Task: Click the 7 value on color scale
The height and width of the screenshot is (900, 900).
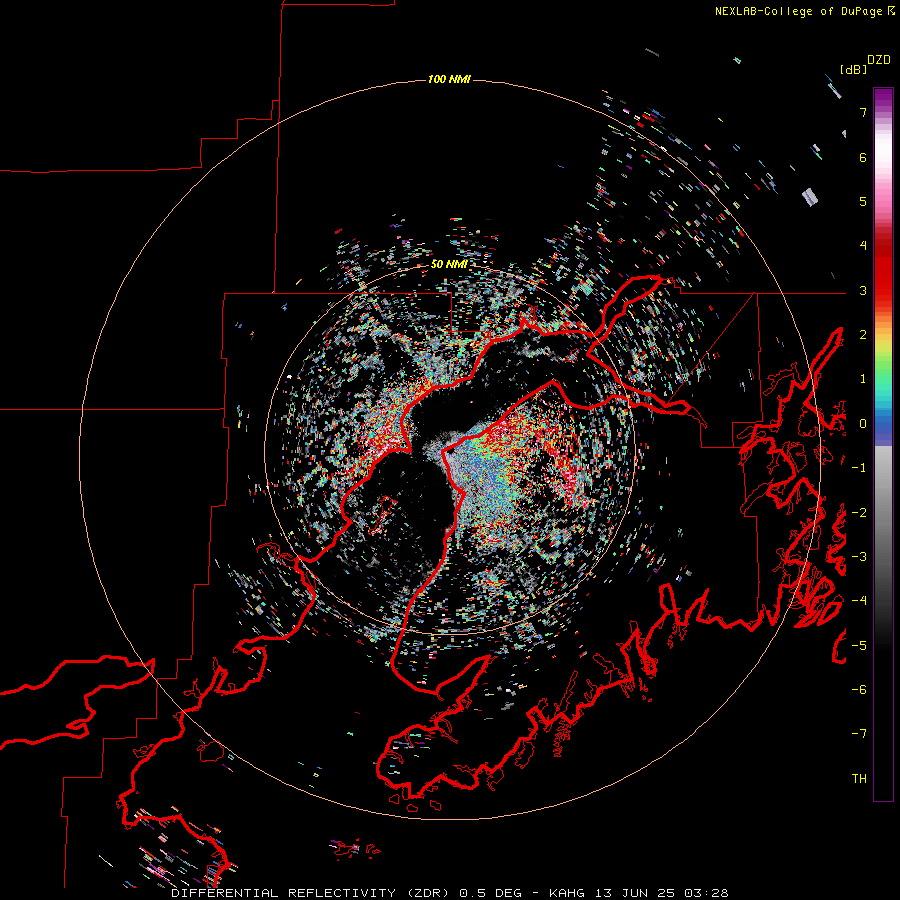Action: pos(863,112)
